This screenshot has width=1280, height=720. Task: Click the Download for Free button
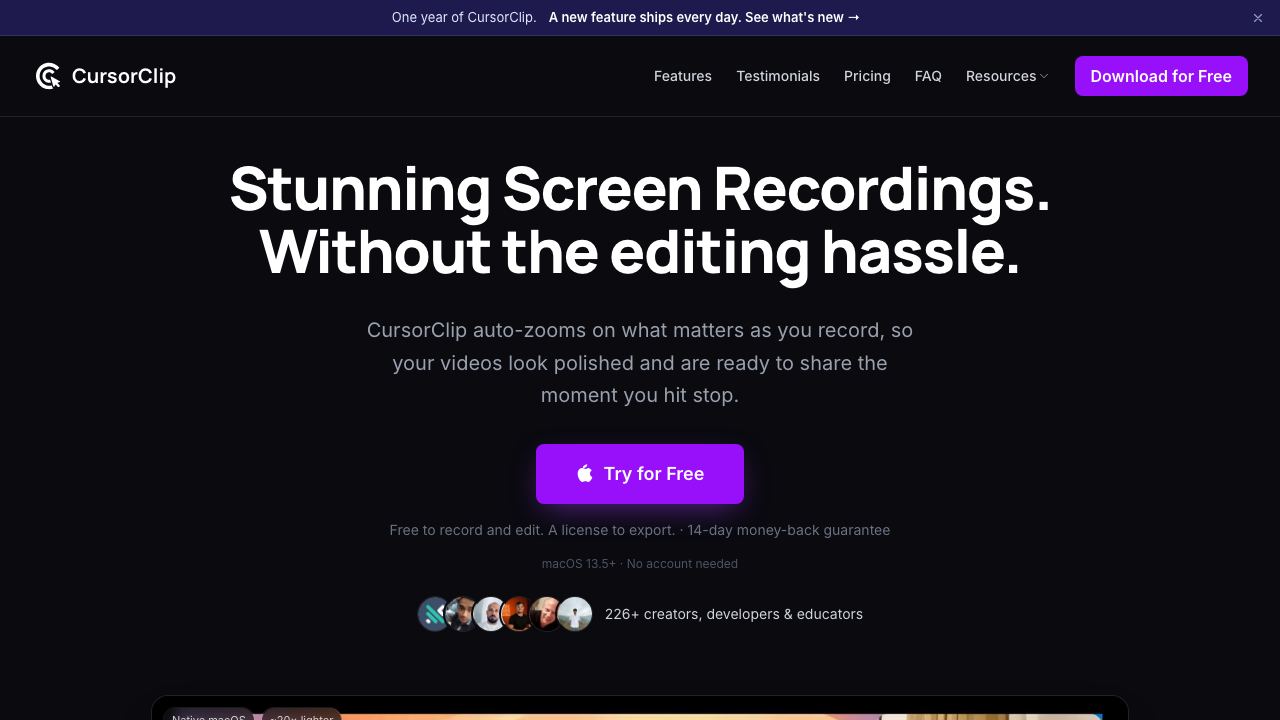[1161, 76]
